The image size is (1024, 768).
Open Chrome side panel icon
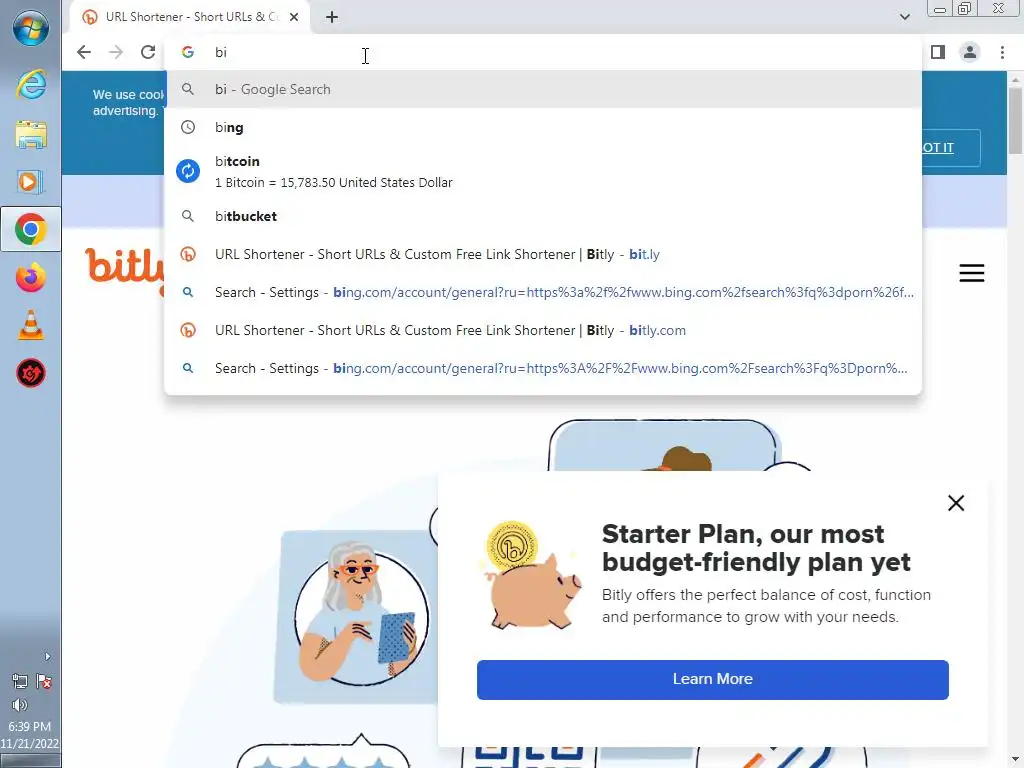pos(938,52)
